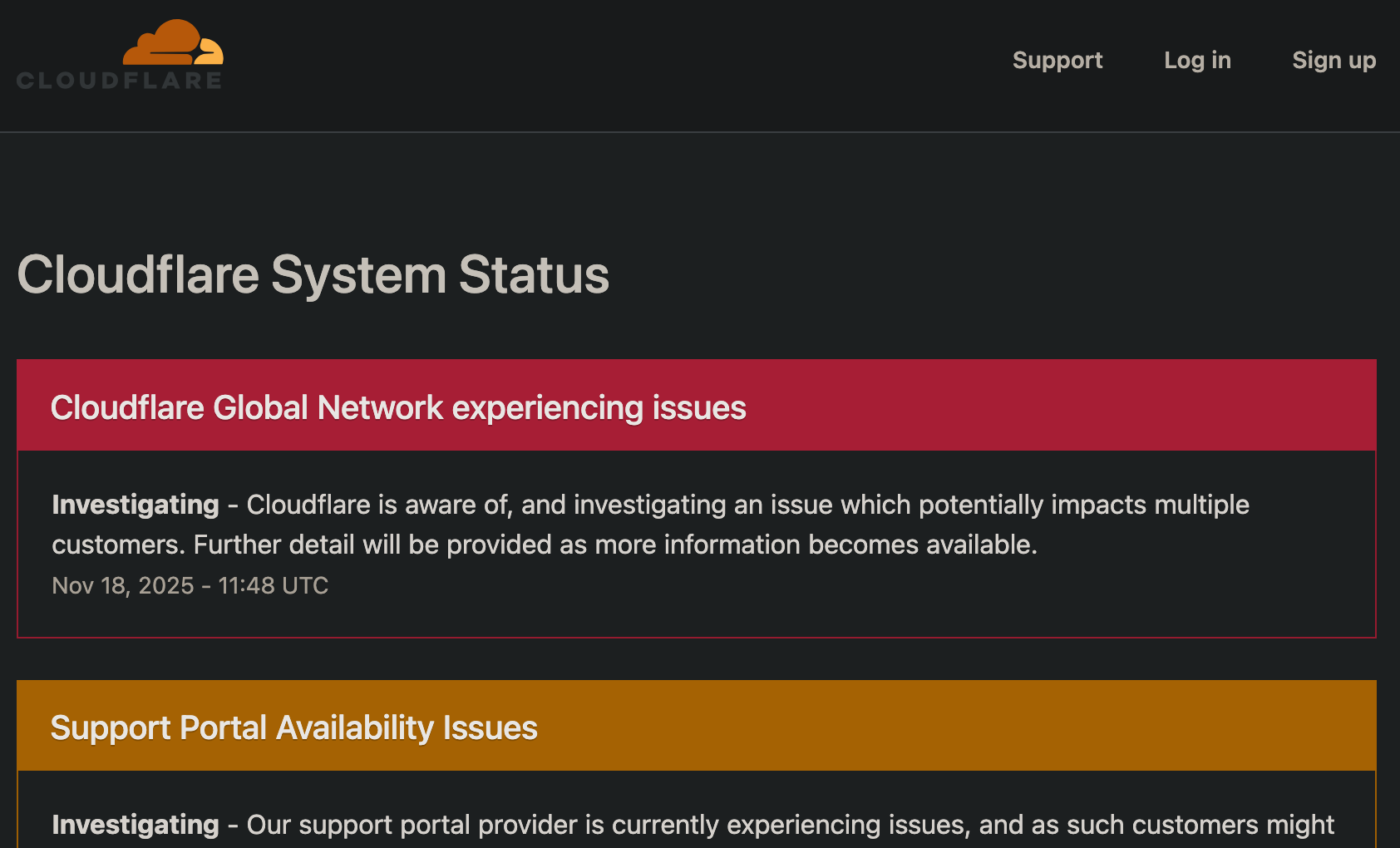This screenshot has height=848, width=1400.
Task: Open the Sign up page
Action: point(1333,61)
